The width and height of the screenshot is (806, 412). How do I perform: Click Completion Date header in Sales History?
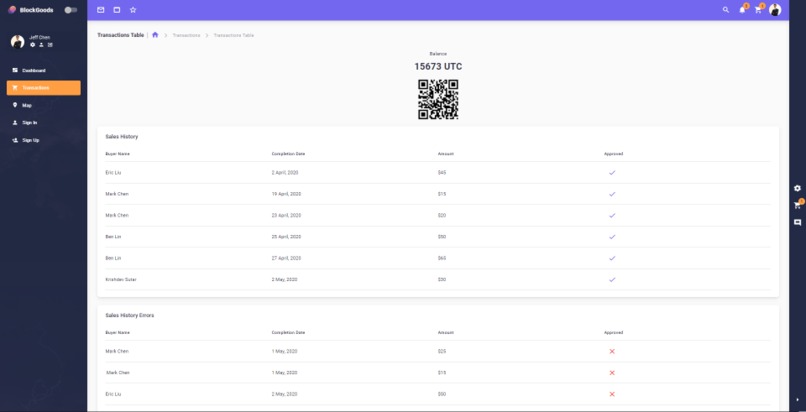(x=288, y=154)
